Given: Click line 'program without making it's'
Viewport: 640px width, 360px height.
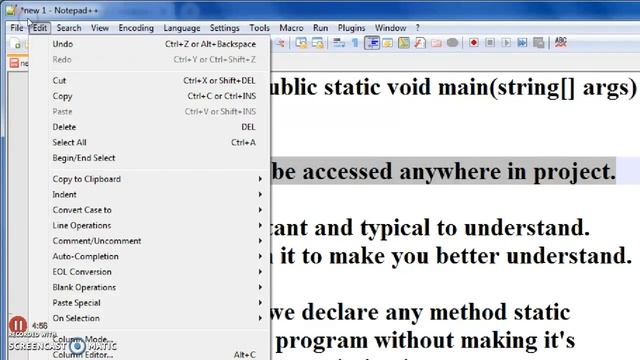Looking at the screenshot, I should pos(425,341).
